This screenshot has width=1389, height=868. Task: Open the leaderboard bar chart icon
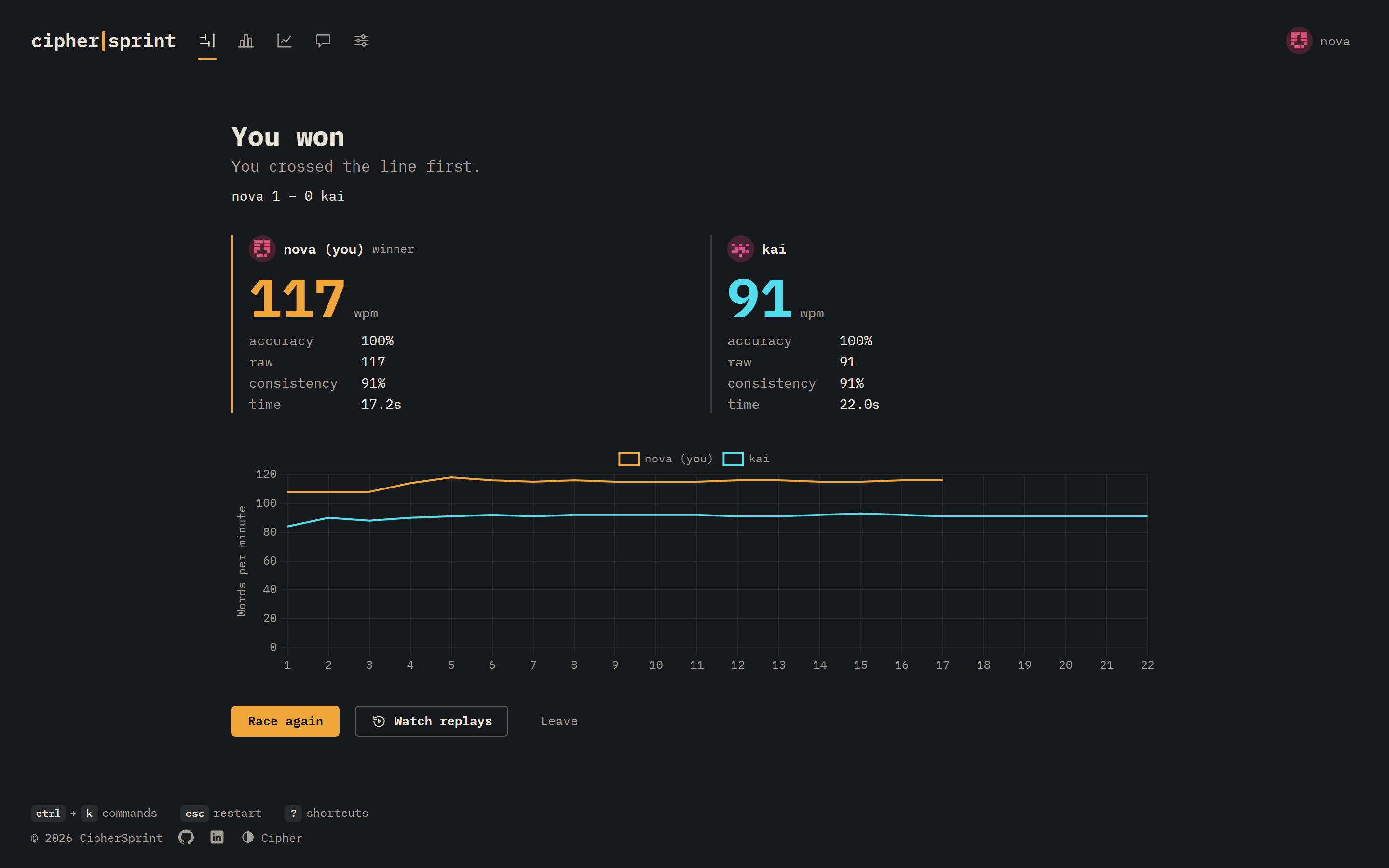pos(245,41)
